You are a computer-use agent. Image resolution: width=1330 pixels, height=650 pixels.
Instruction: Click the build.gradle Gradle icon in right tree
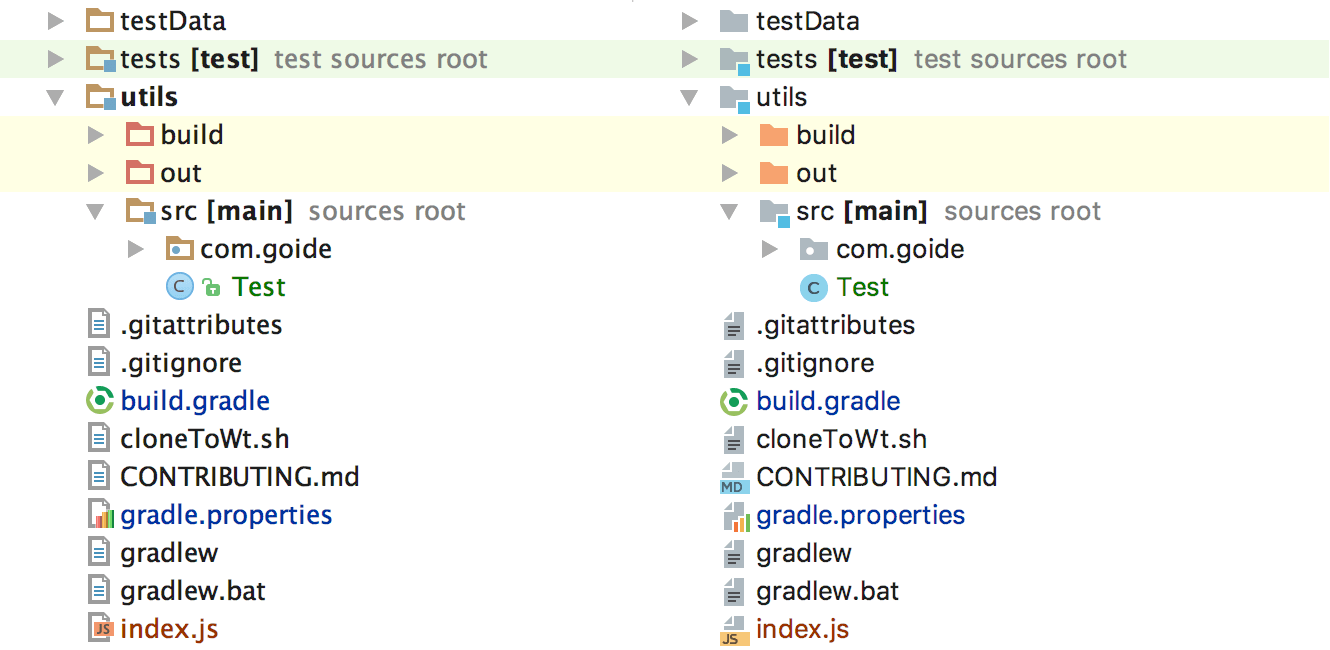click(x=734, y=402)
